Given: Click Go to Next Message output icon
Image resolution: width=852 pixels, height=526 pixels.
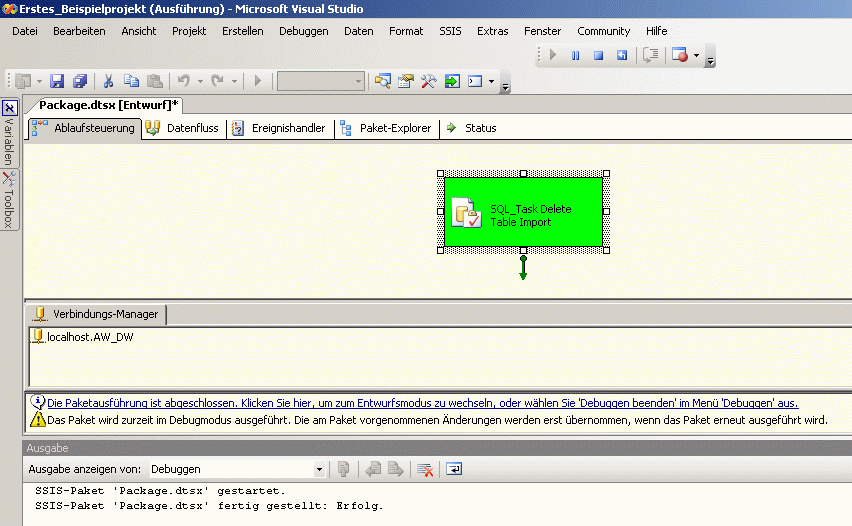Looking at the screenshot, I should 396,469.
